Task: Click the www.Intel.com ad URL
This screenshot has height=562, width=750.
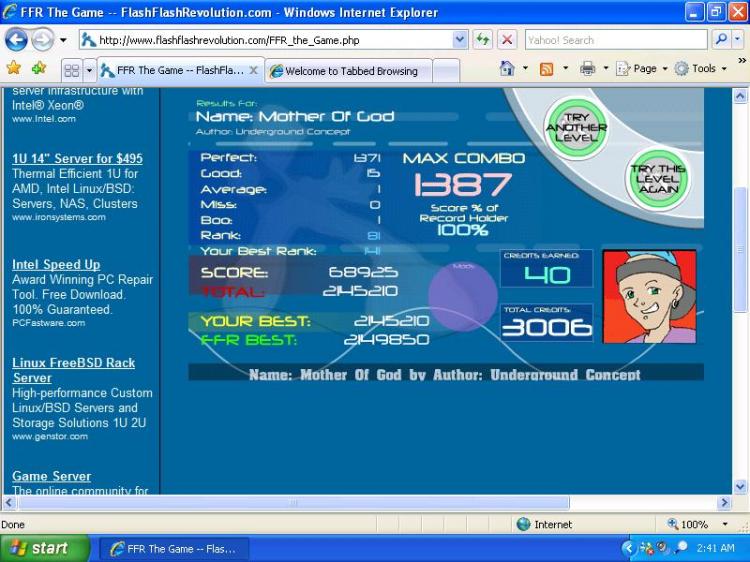Action: (x=44, y=119)
